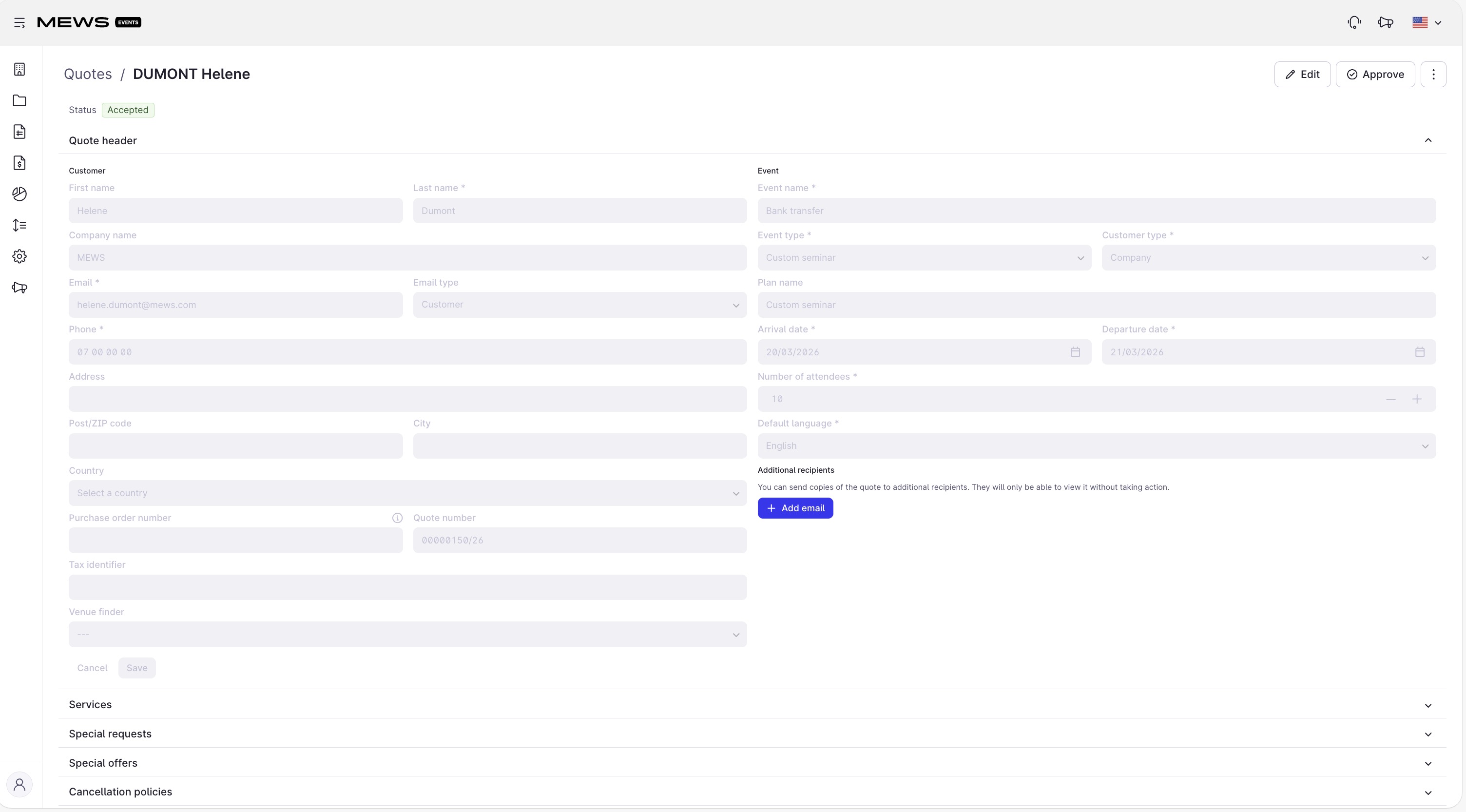The image size is (1466, 812).
Task: Open the pie chart reports icon
Action: coord(19,194)
